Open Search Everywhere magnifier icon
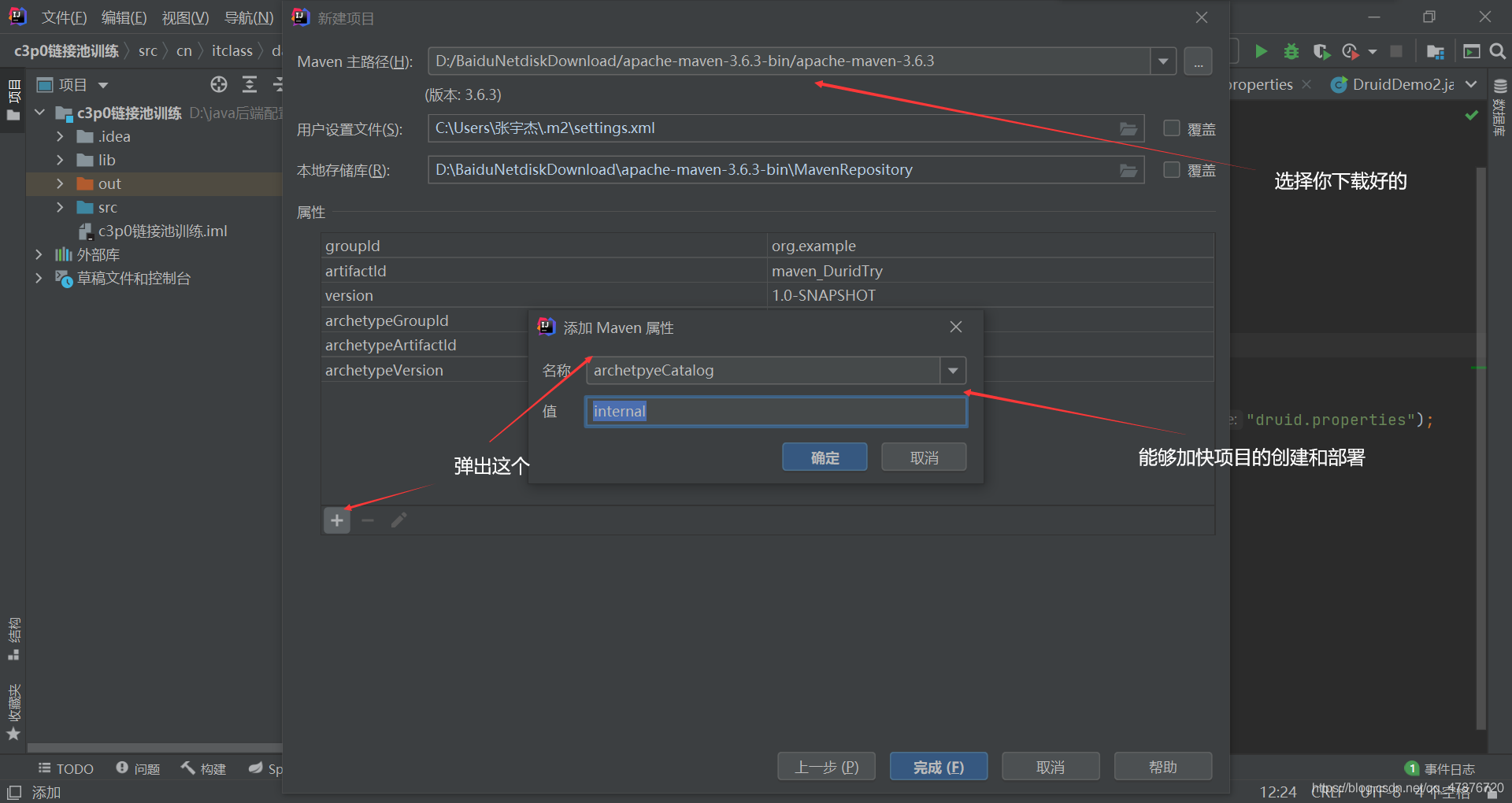The image size is (1512, 803). (x=1498, y=51)
